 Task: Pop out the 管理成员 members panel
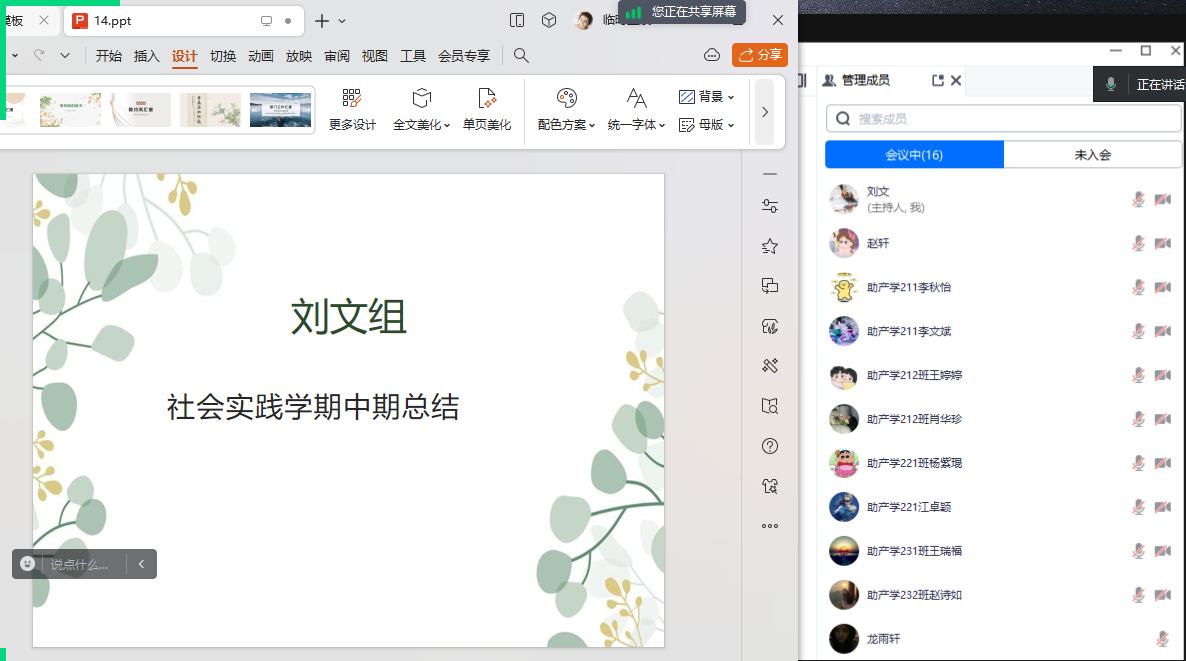[x=937, y=81]
